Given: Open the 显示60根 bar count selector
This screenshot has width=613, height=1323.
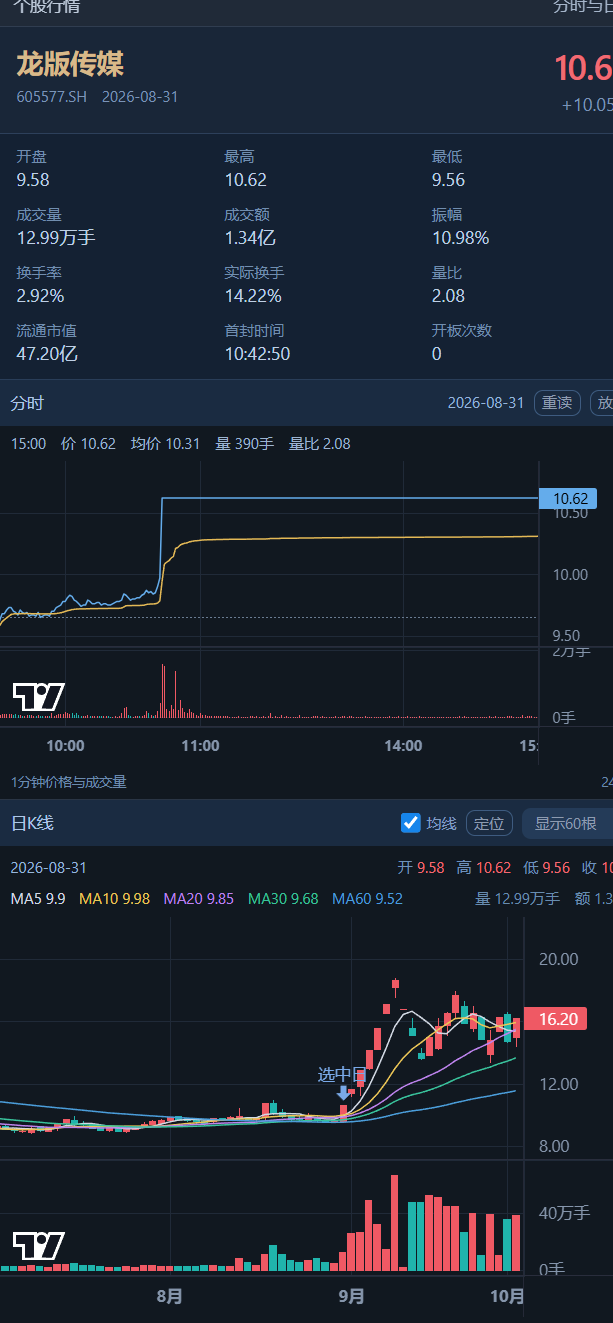Looking at the screenshot, I should [567, 823].
